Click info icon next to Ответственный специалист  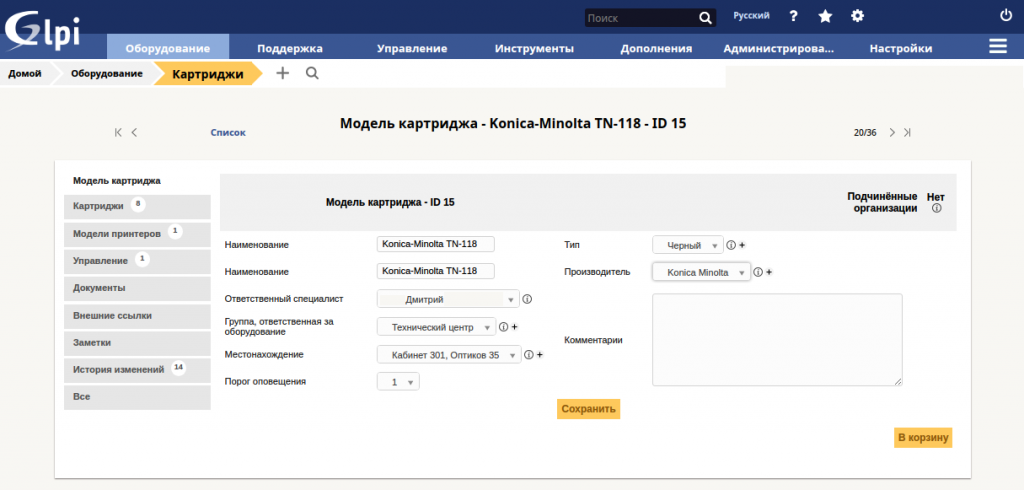[x=527, y=299]
